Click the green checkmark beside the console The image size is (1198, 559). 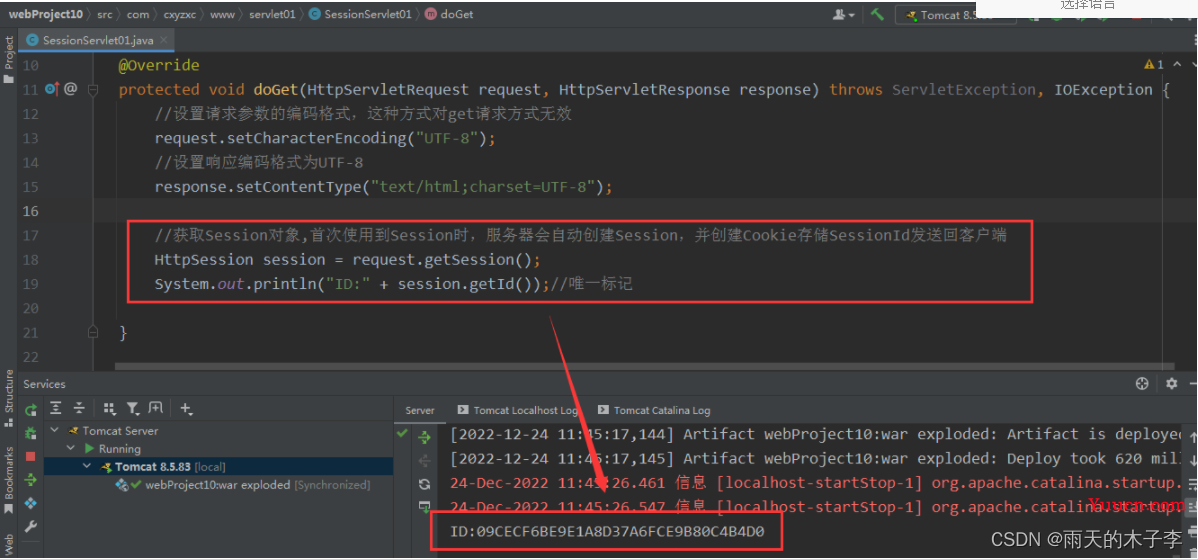coord(402,434)
